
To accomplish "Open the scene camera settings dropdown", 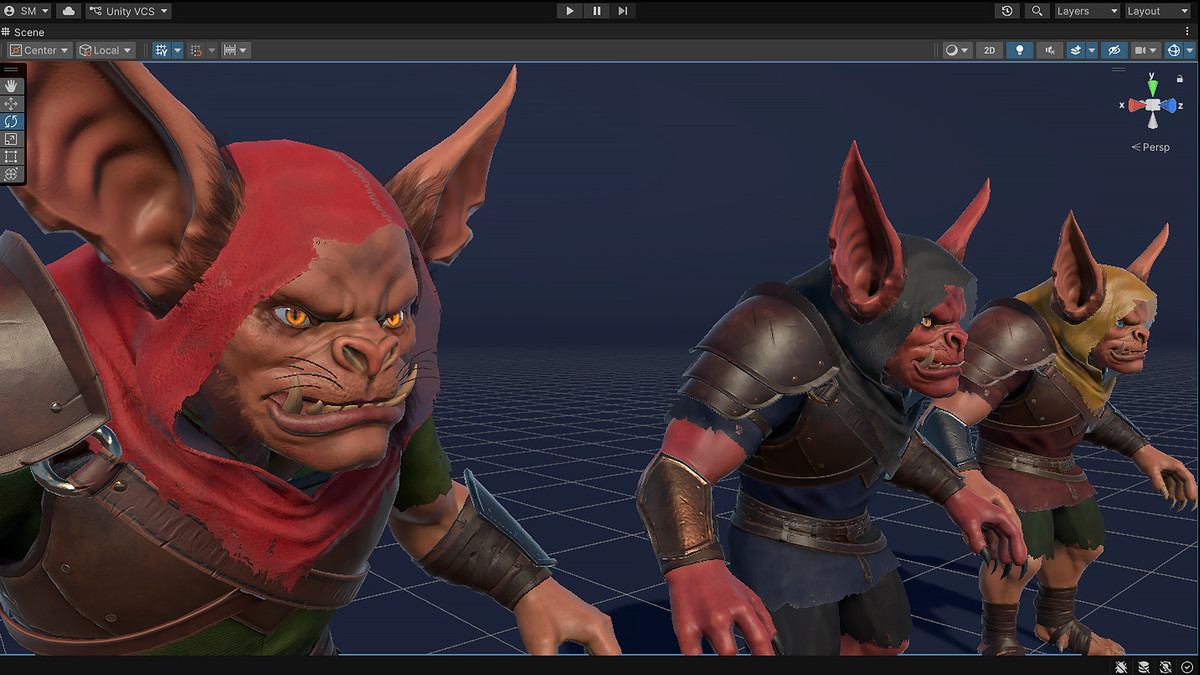I will tap(1146, 50).
